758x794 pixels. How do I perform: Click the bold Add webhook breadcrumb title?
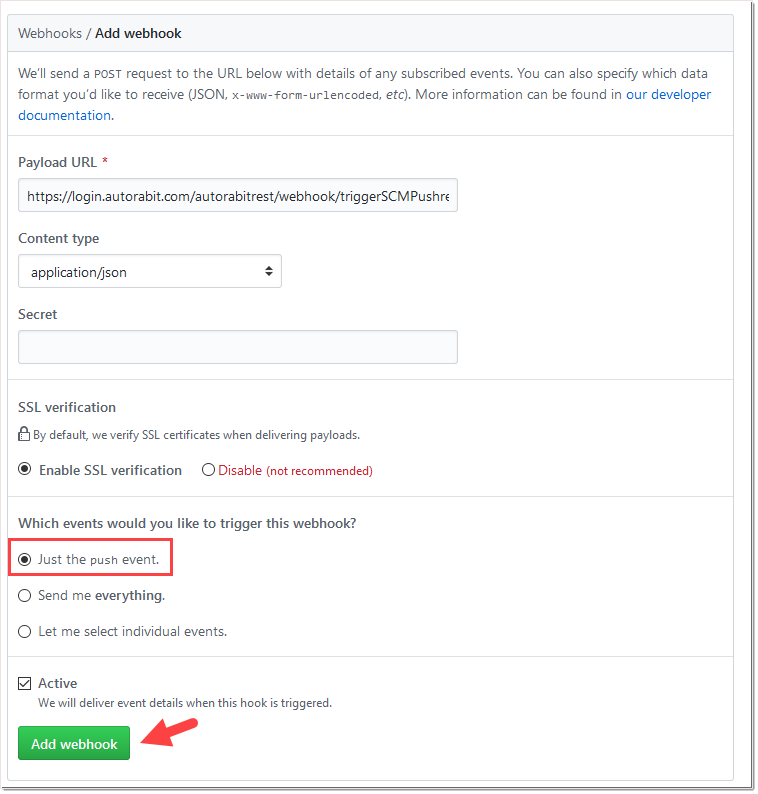click(x=138, y=33)
